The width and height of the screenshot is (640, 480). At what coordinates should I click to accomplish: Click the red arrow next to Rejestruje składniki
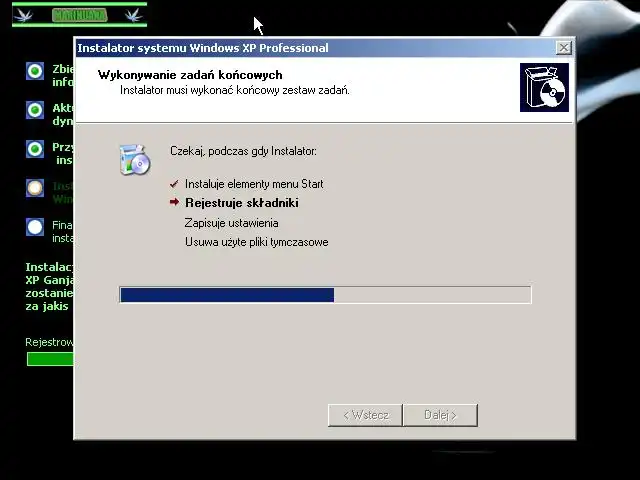click(x=174, y=202)
